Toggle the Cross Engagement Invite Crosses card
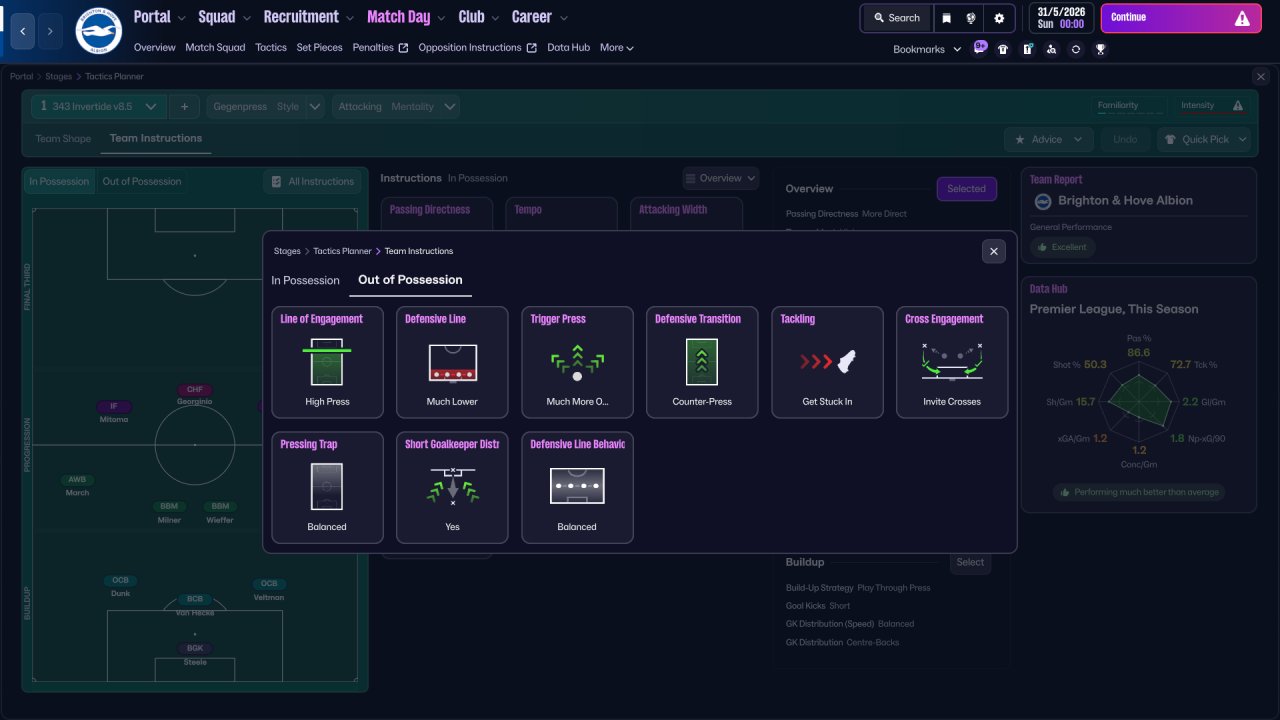 pos(952,362)
